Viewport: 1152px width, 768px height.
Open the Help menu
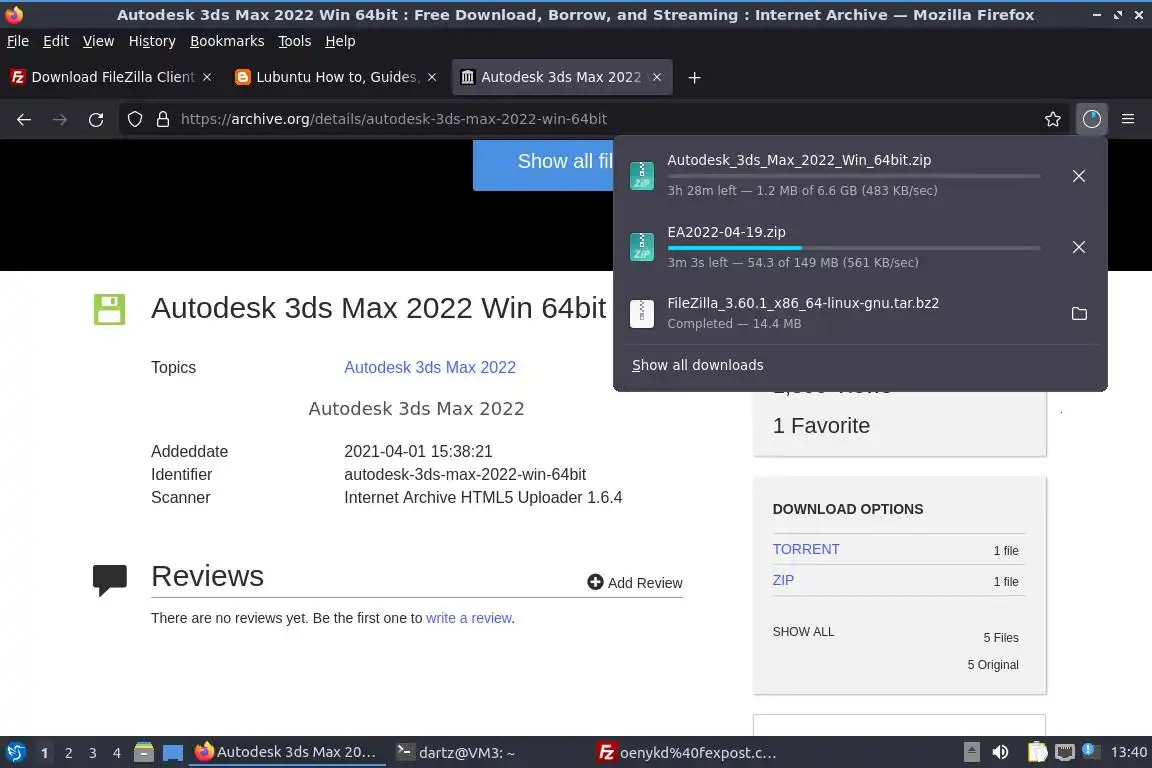[340, 41]
